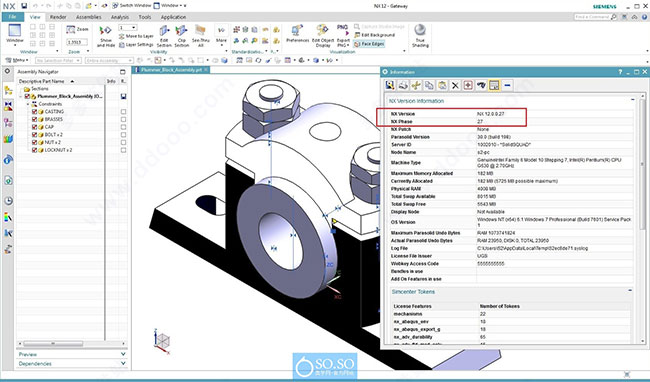
Task: Click the print icon in the Information window
Action: (x=403, y=85)
